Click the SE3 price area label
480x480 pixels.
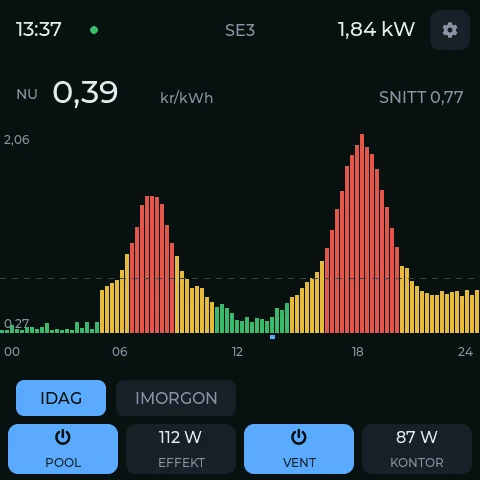[240, 30]
